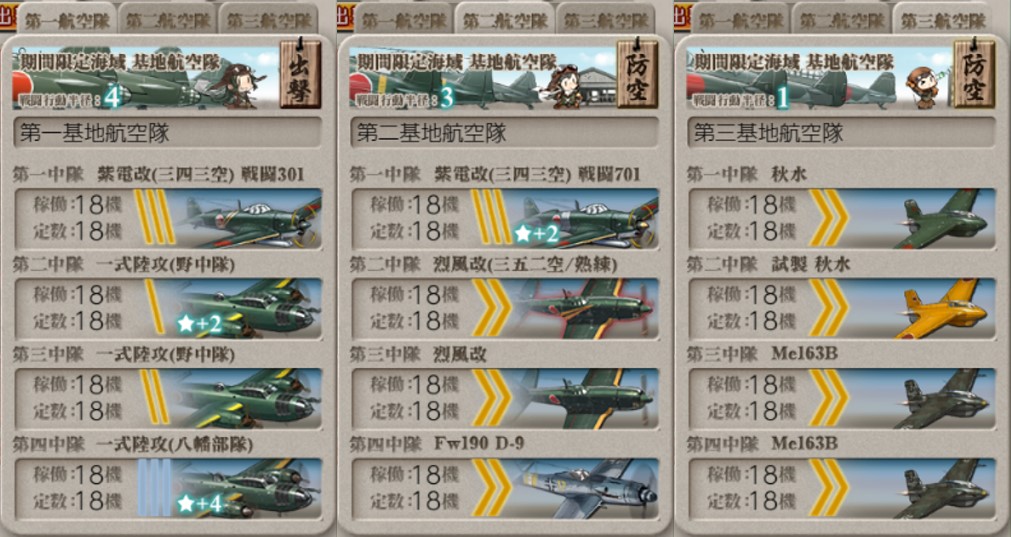
Task: Select the green 秋水 rocket plane image
Action: (943, 219)
